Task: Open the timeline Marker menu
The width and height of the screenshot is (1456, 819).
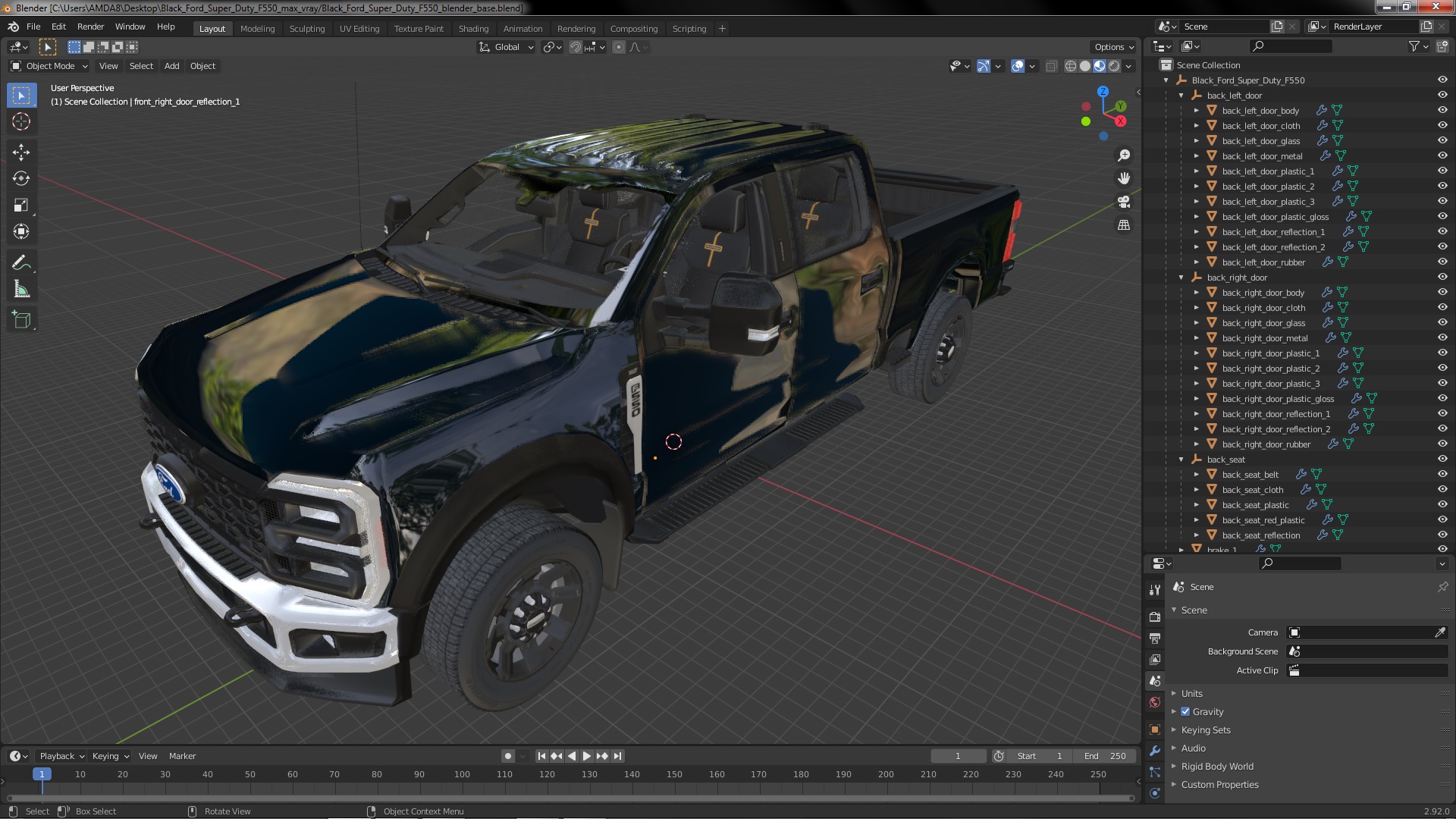Action: [x=182, y=756]
